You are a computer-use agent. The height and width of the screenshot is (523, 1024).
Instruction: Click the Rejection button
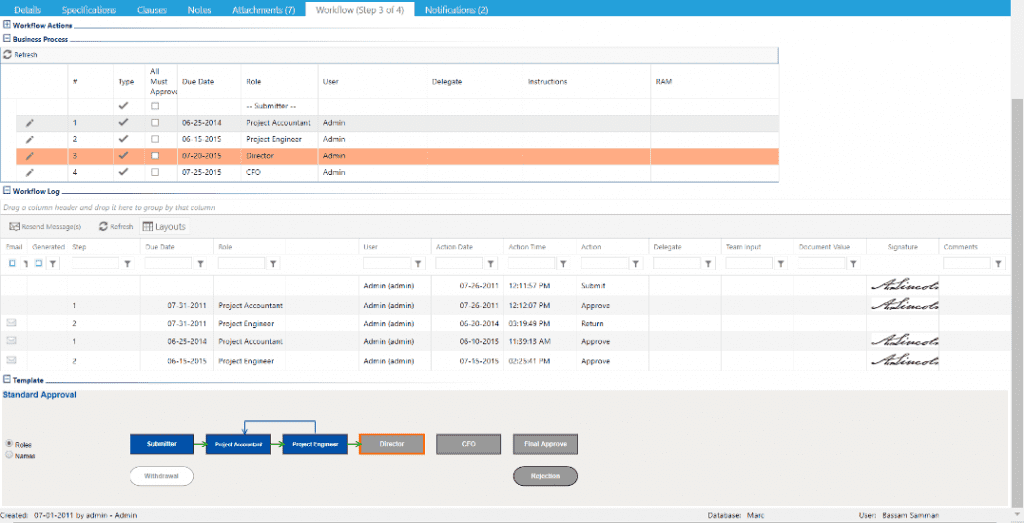coord(545,476)
